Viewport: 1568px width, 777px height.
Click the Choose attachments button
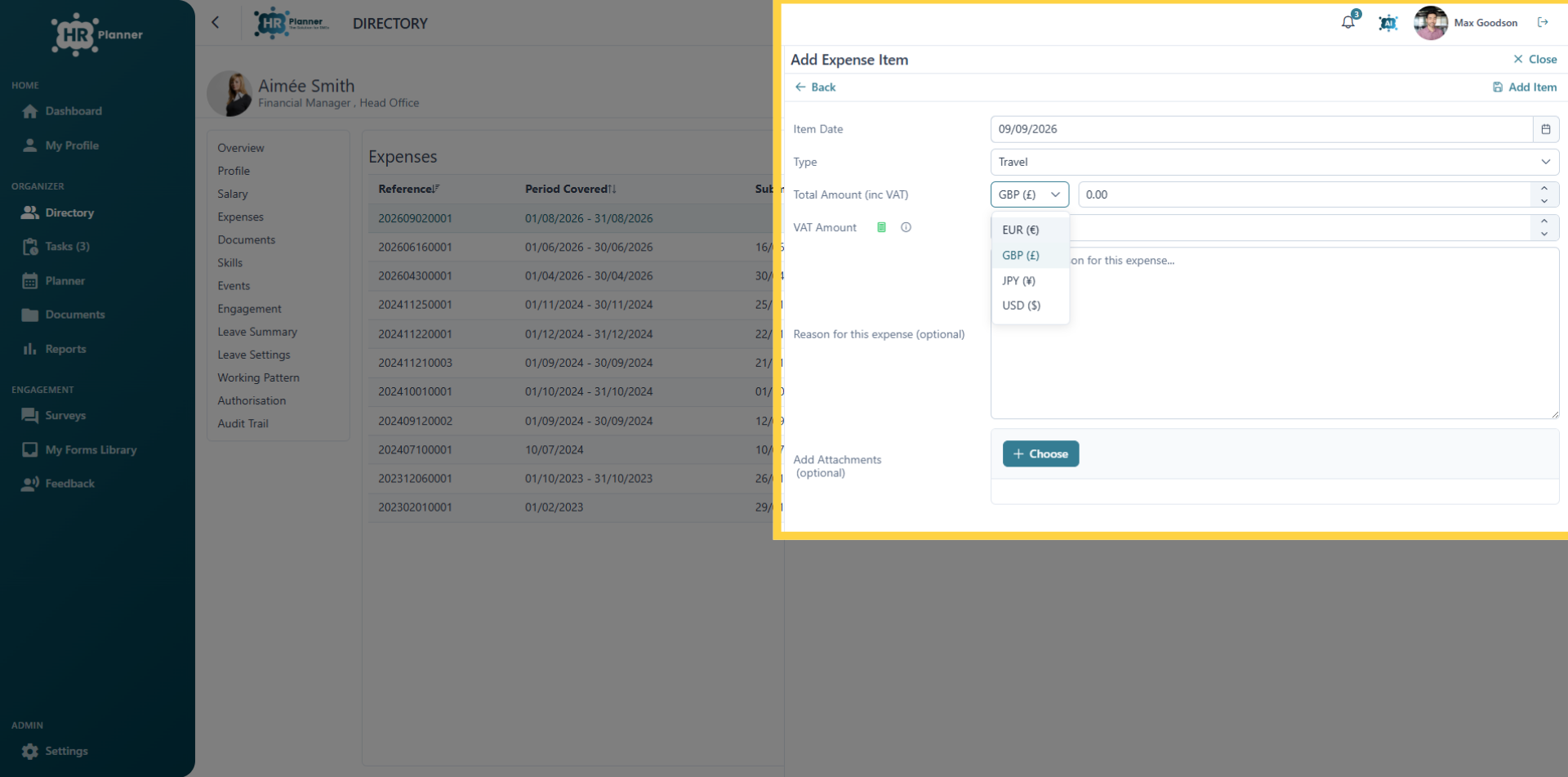click(x=1040, y=453)
